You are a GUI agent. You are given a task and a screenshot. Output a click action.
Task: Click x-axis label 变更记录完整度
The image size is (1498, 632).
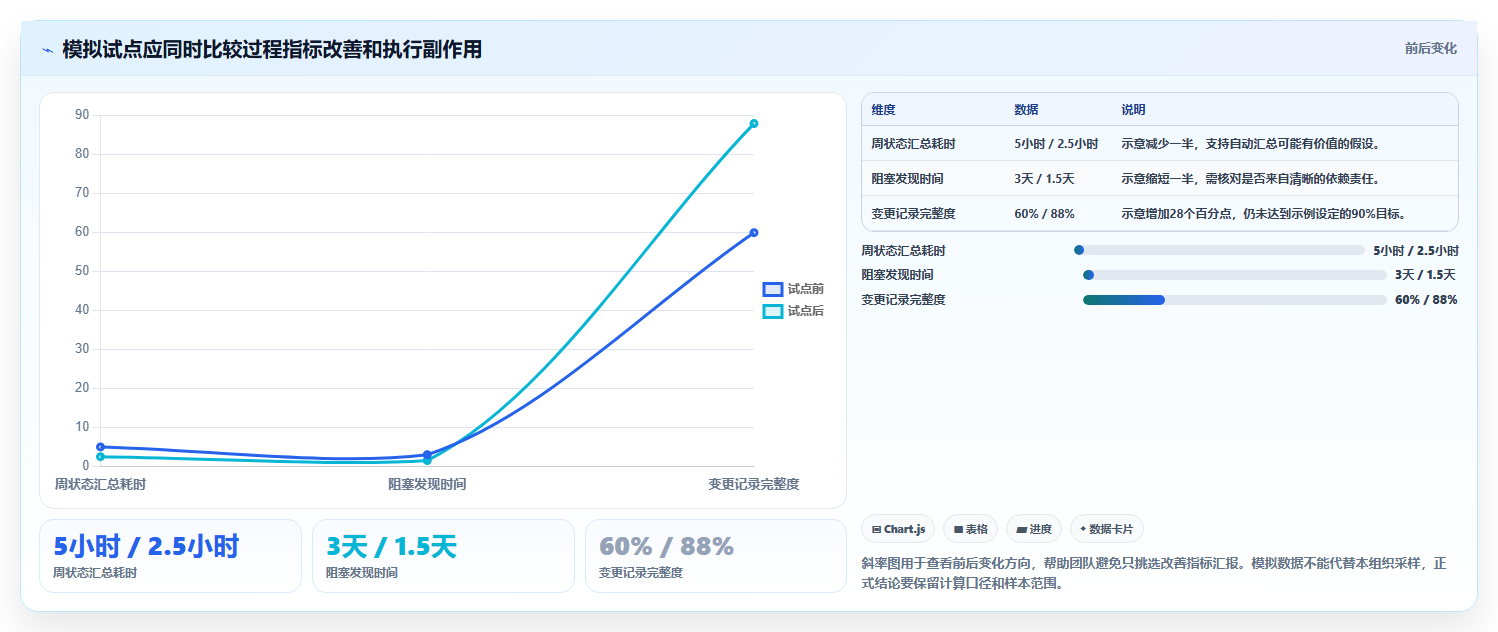pos(754,484)
